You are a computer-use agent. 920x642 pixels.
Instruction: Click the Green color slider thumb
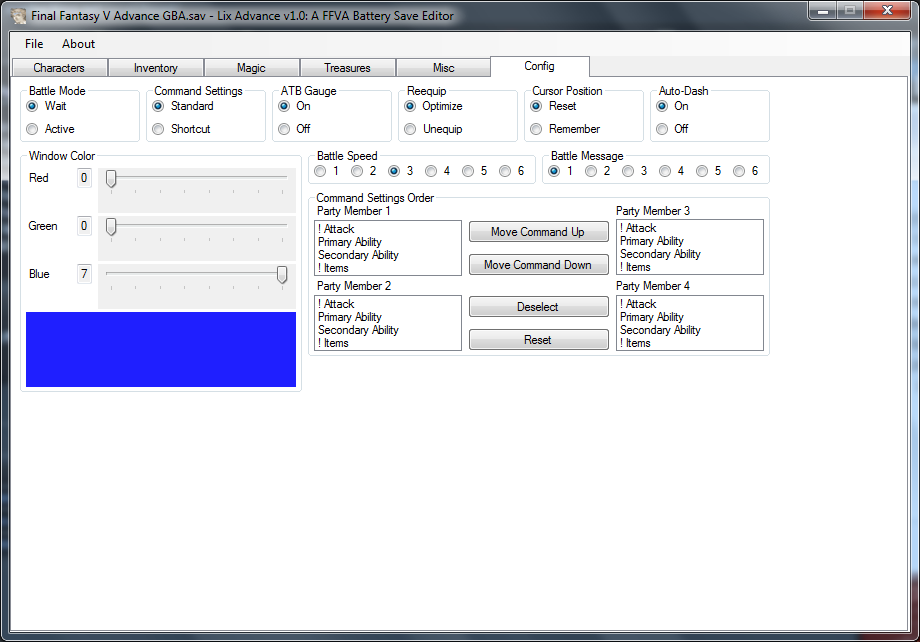click(111, 227)
